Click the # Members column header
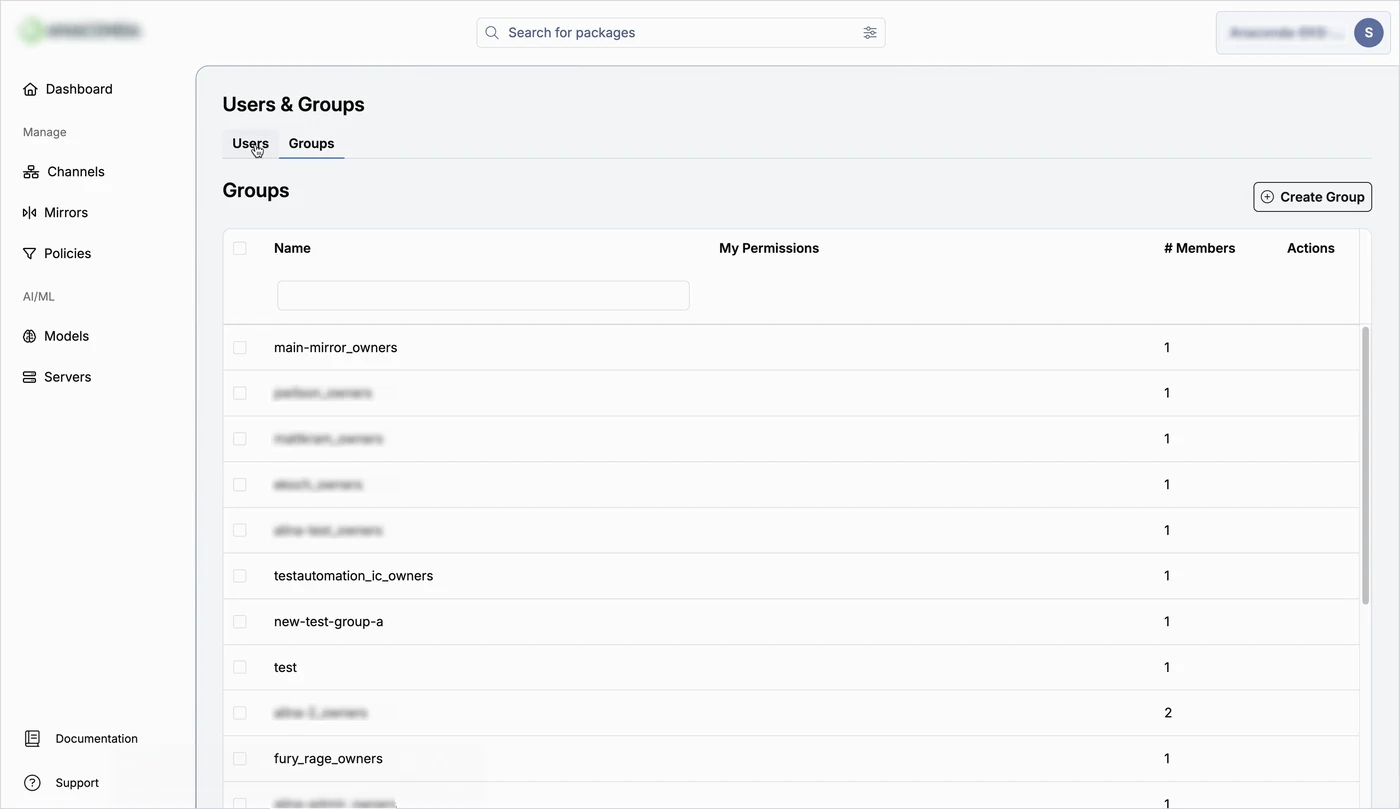Image resolution: width=1400 pixels, height=809 pixels. (1199, 248)
